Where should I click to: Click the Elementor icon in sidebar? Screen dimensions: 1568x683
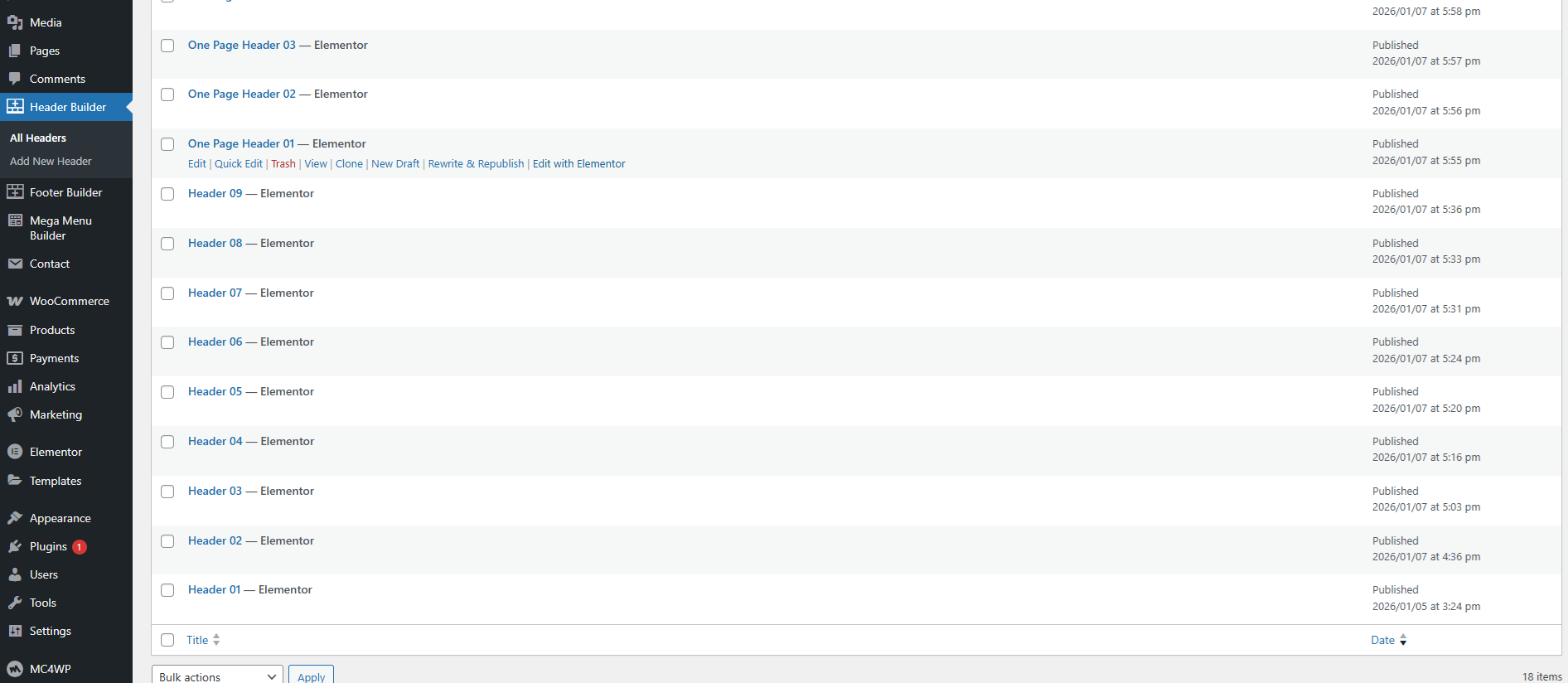tap(15, 452)
